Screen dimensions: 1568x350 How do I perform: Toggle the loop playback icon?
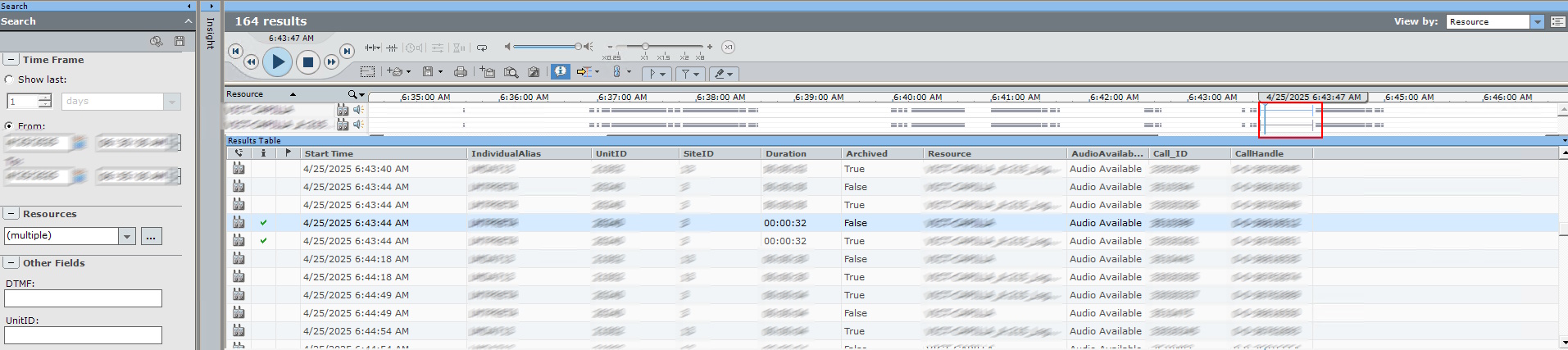click(481, 48)
